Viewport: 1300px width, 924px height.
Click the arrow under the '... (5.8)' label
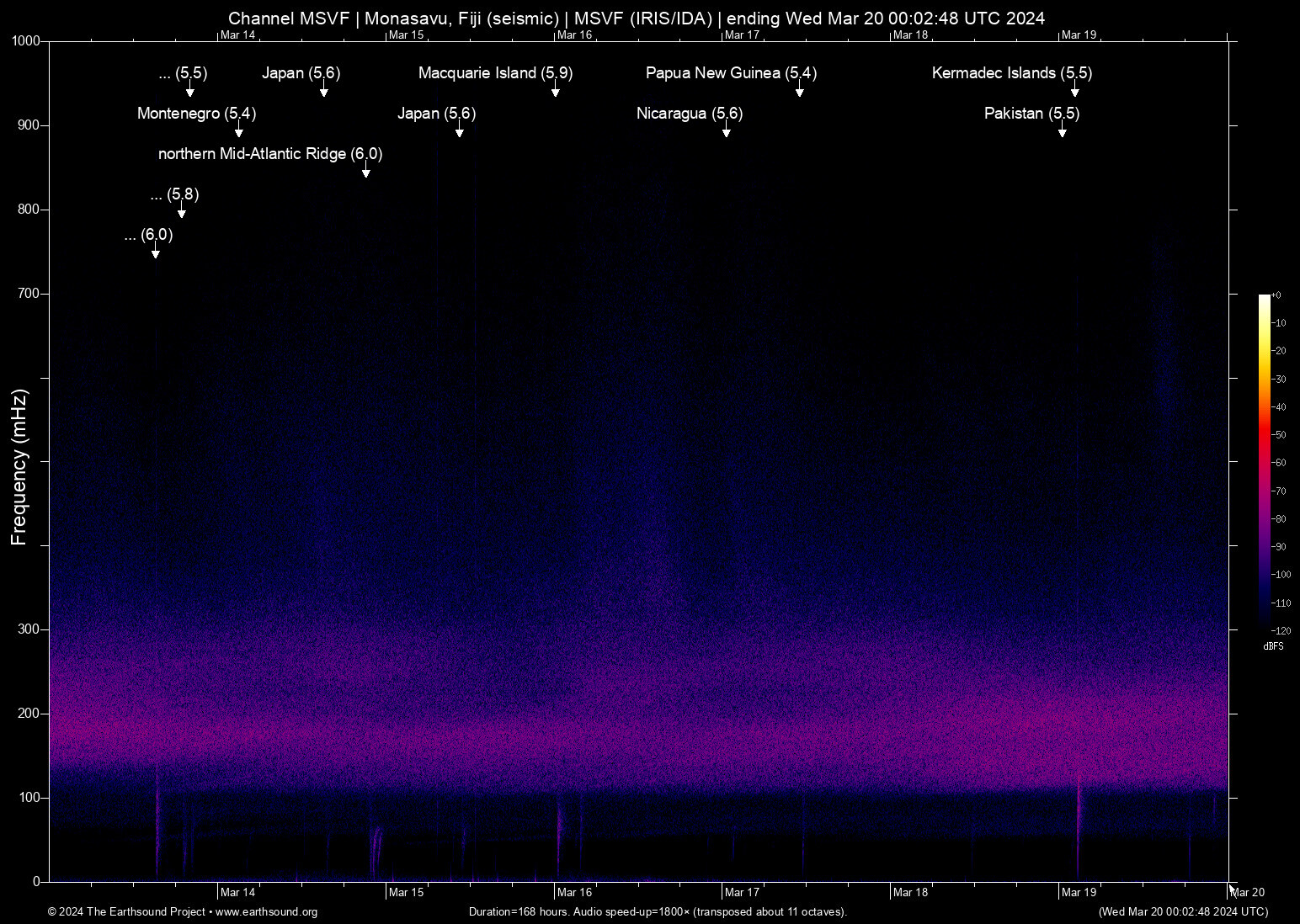182,212
